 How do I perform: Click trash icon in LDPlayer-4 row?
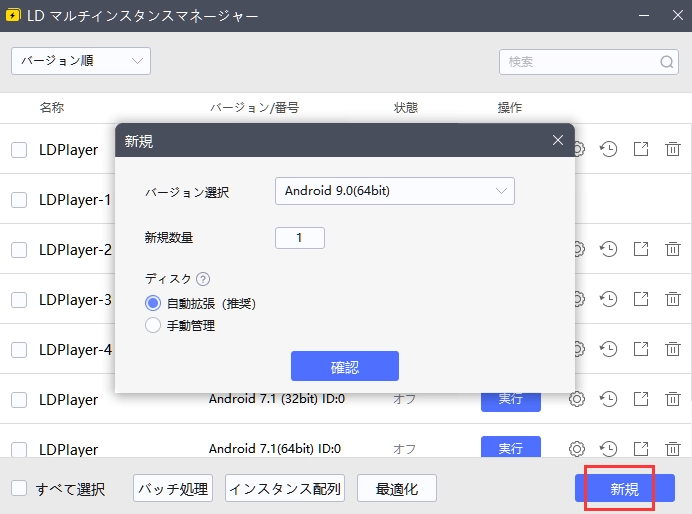click(x=673, y=349)
